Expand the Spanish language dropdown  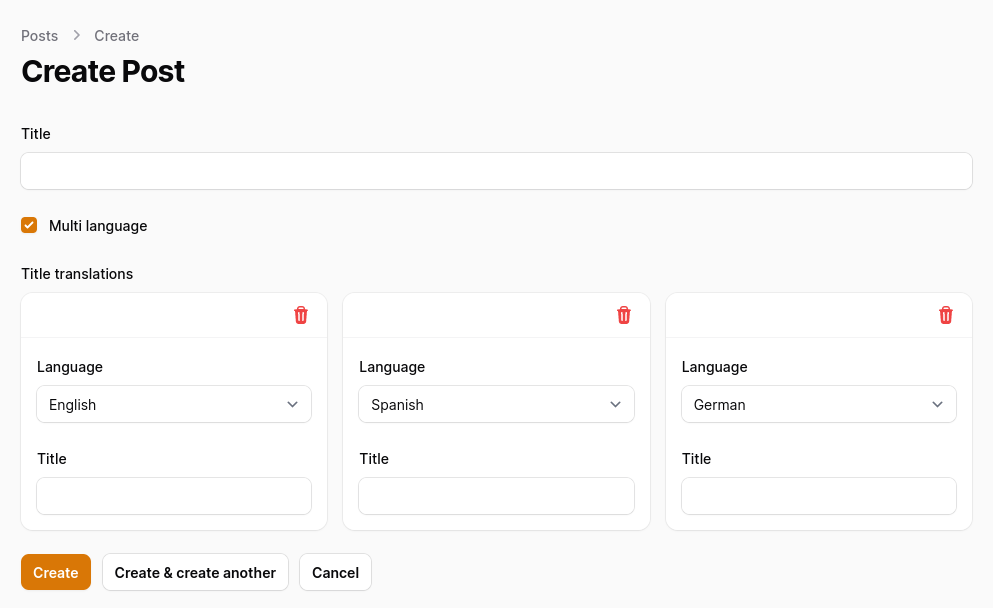[496, 405]
